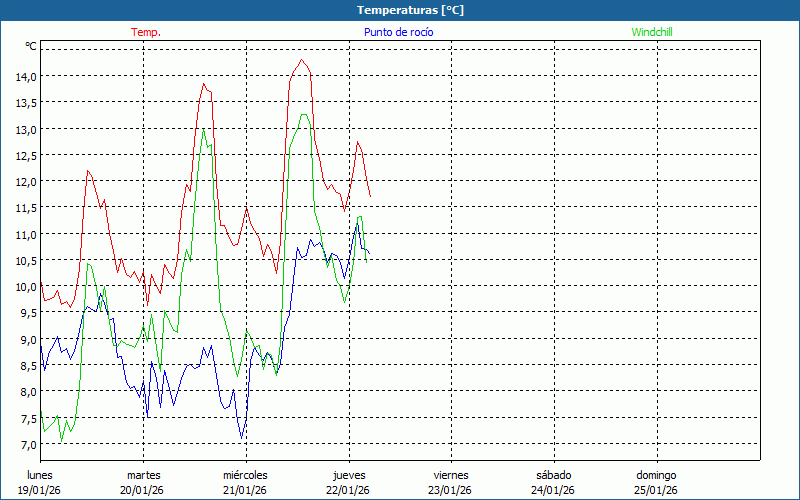Click the 19/01/26 date label
Screen dimensions: 800x500
pyautogui.click(x=40, y=490)
